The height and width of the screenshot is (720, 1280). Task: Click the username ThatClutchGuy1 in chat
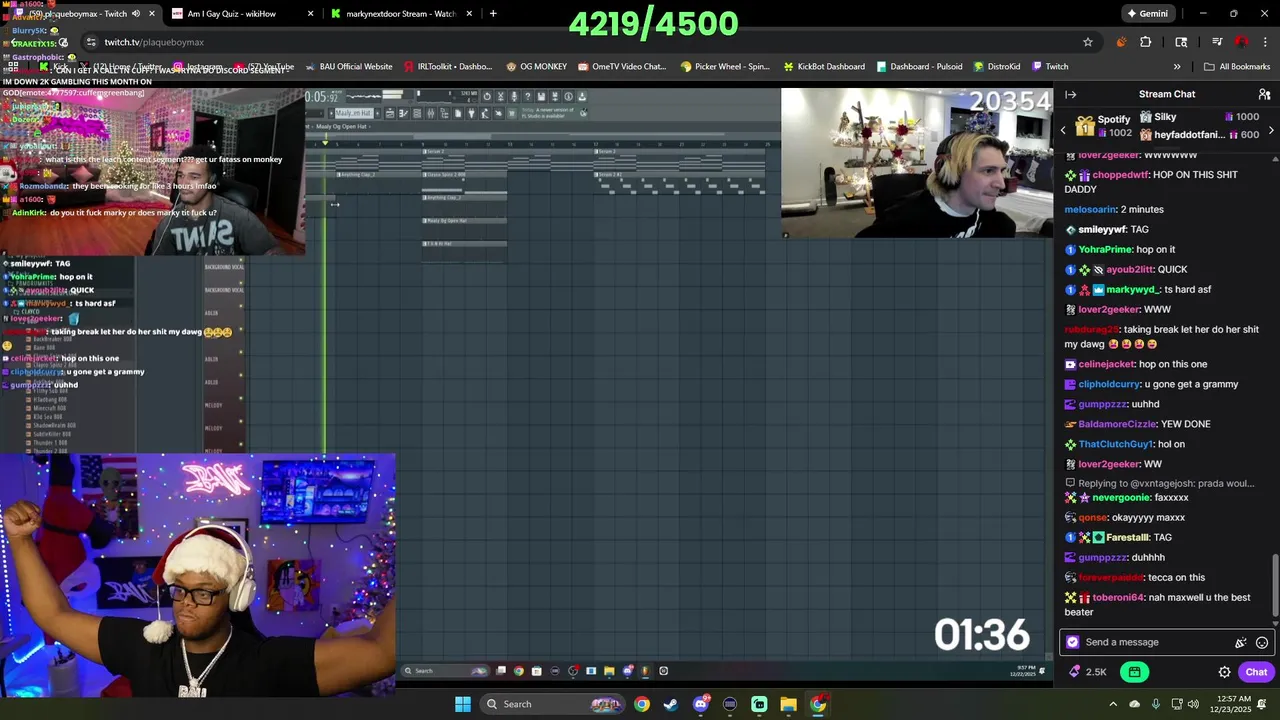pyautogui.click(x=1117, y=444)
